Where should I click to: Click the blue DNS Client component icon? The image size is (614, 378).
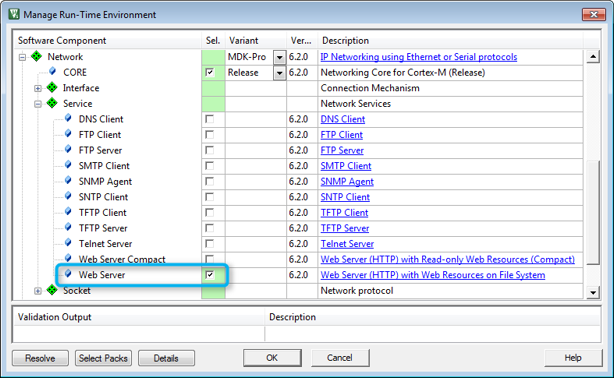point(68,118)
